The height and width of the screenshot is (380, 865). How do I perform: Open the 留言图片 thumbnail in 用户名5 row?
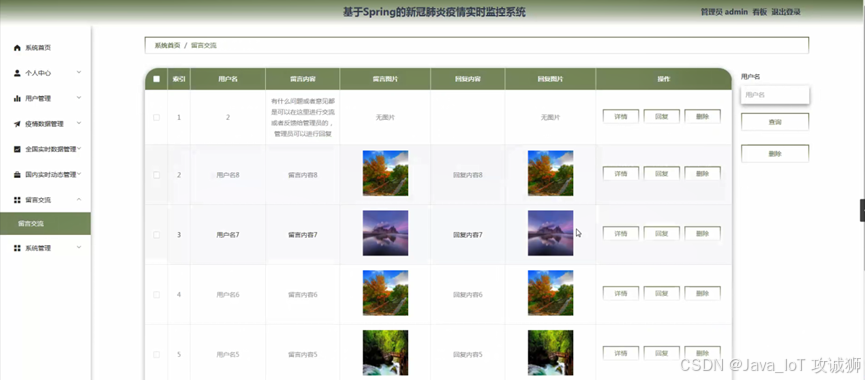pyautogui.click(x=385, y=353)
